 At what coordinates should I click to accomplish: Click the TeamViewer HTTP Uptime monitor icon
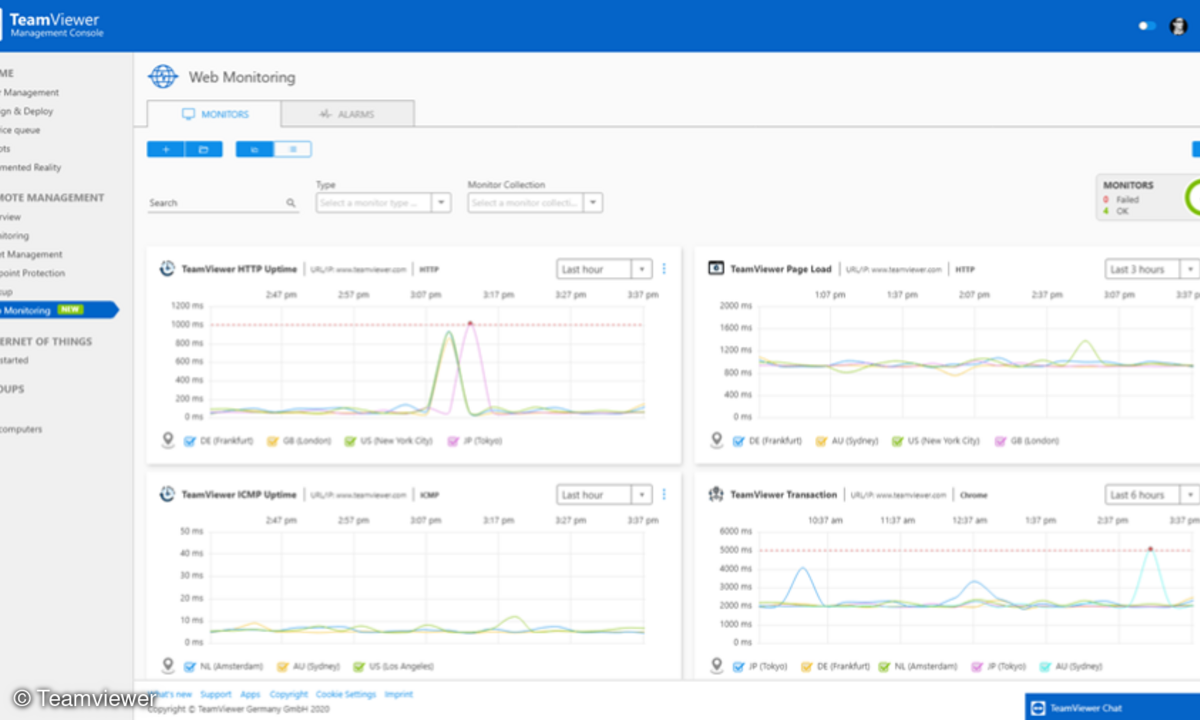(167, 268)
